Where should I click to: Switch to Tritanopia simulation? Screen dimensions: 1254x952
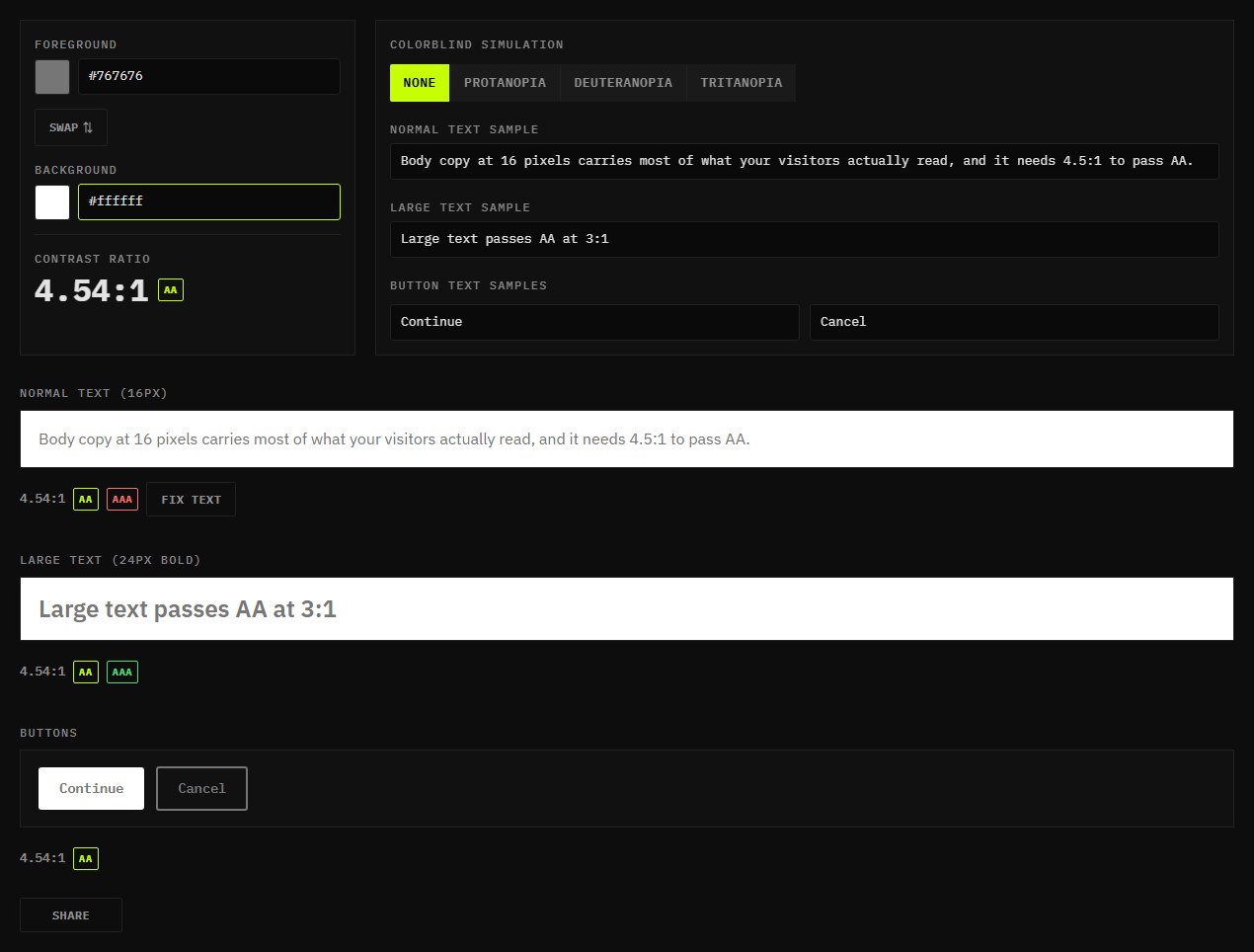tap(742, 83)
